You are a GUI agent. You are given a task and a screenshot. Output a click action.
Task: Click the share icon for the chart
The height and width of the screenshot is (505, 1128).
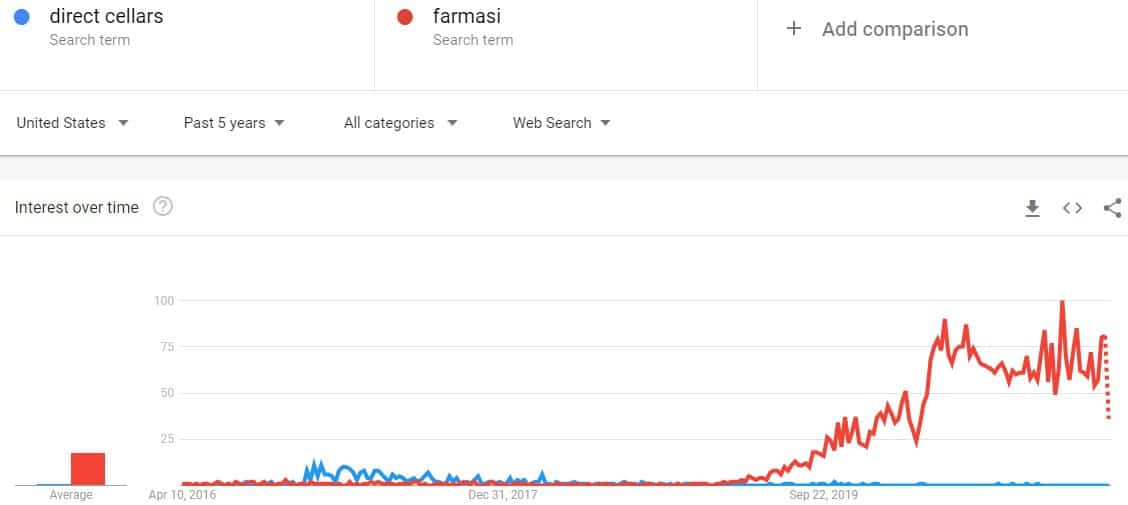1112,208
